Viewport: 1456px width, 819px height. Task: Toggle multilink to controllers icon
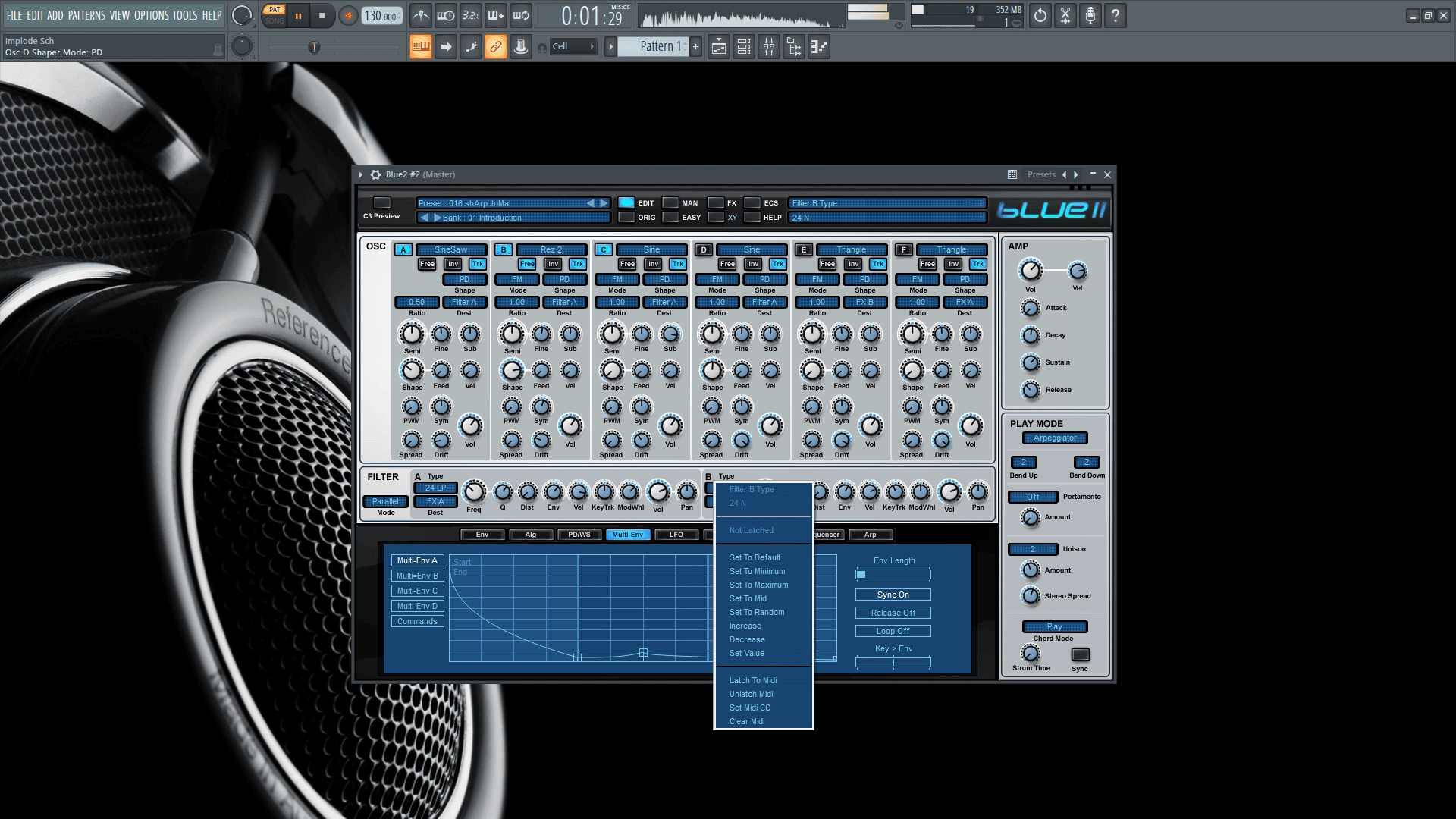521,47
